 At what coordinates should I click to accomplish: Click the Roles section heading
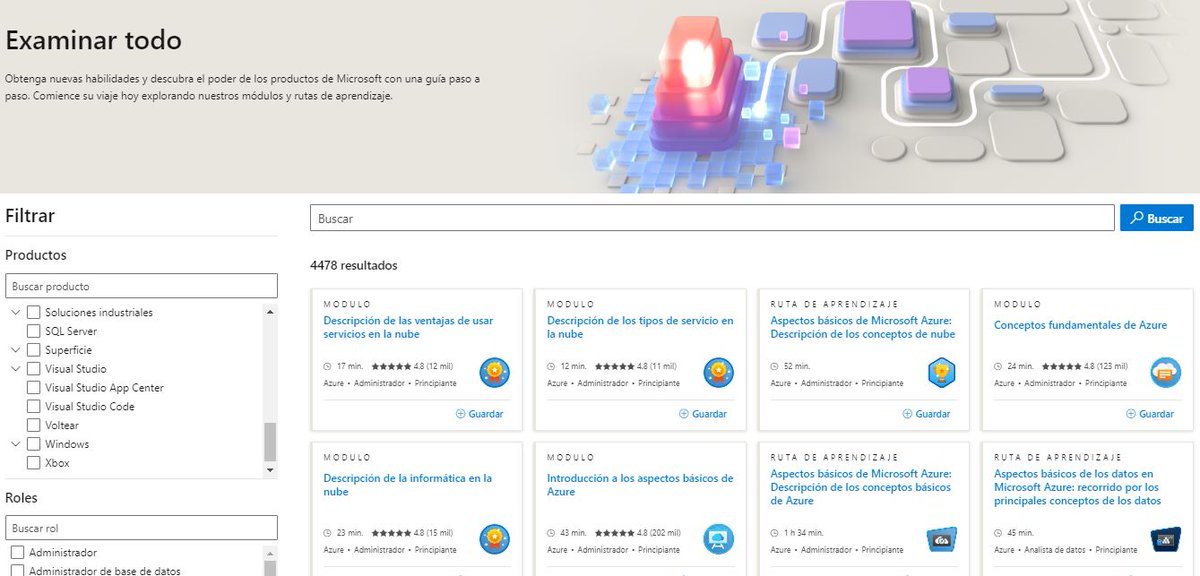(22, 497)
